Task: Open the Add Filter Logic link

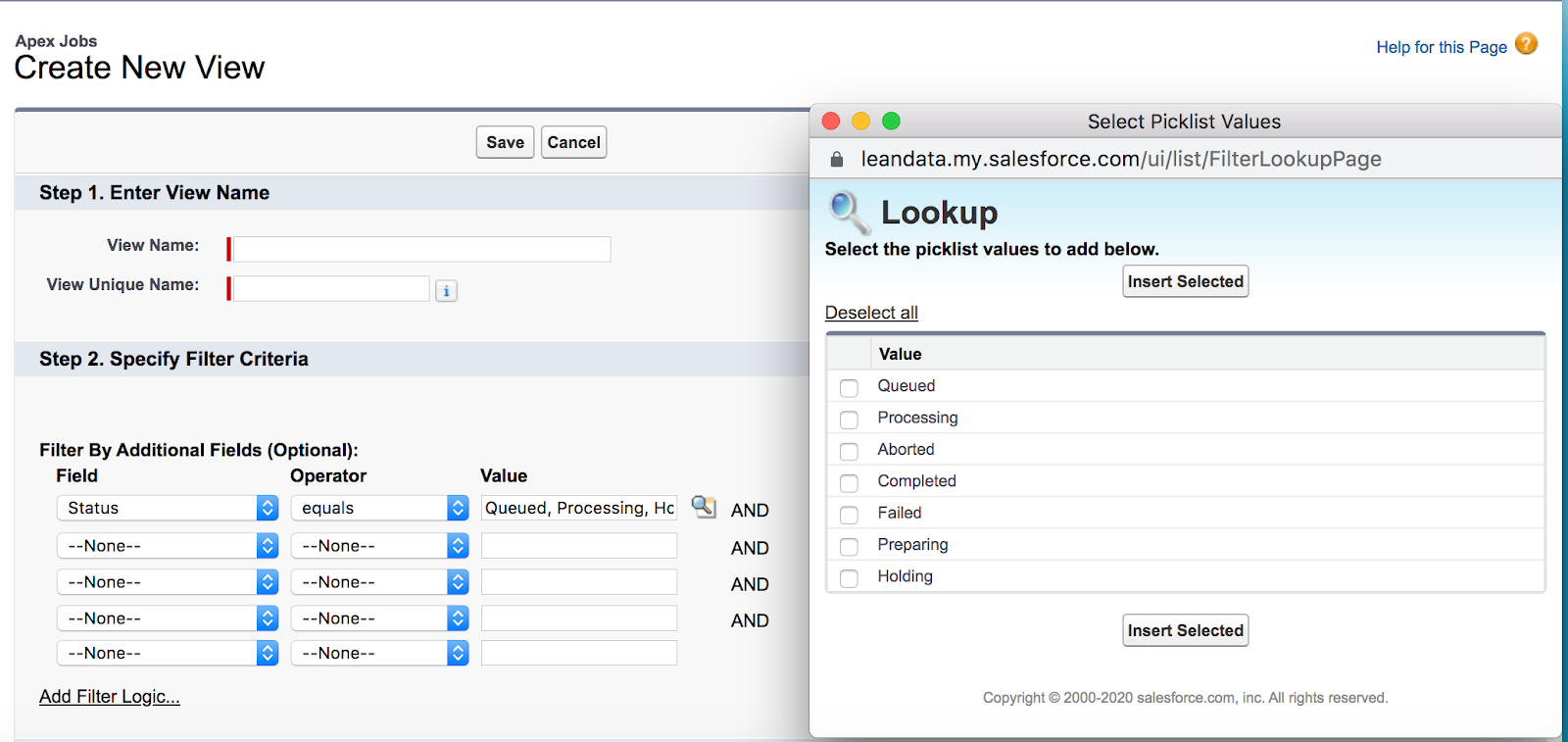Action: (110, 697)
